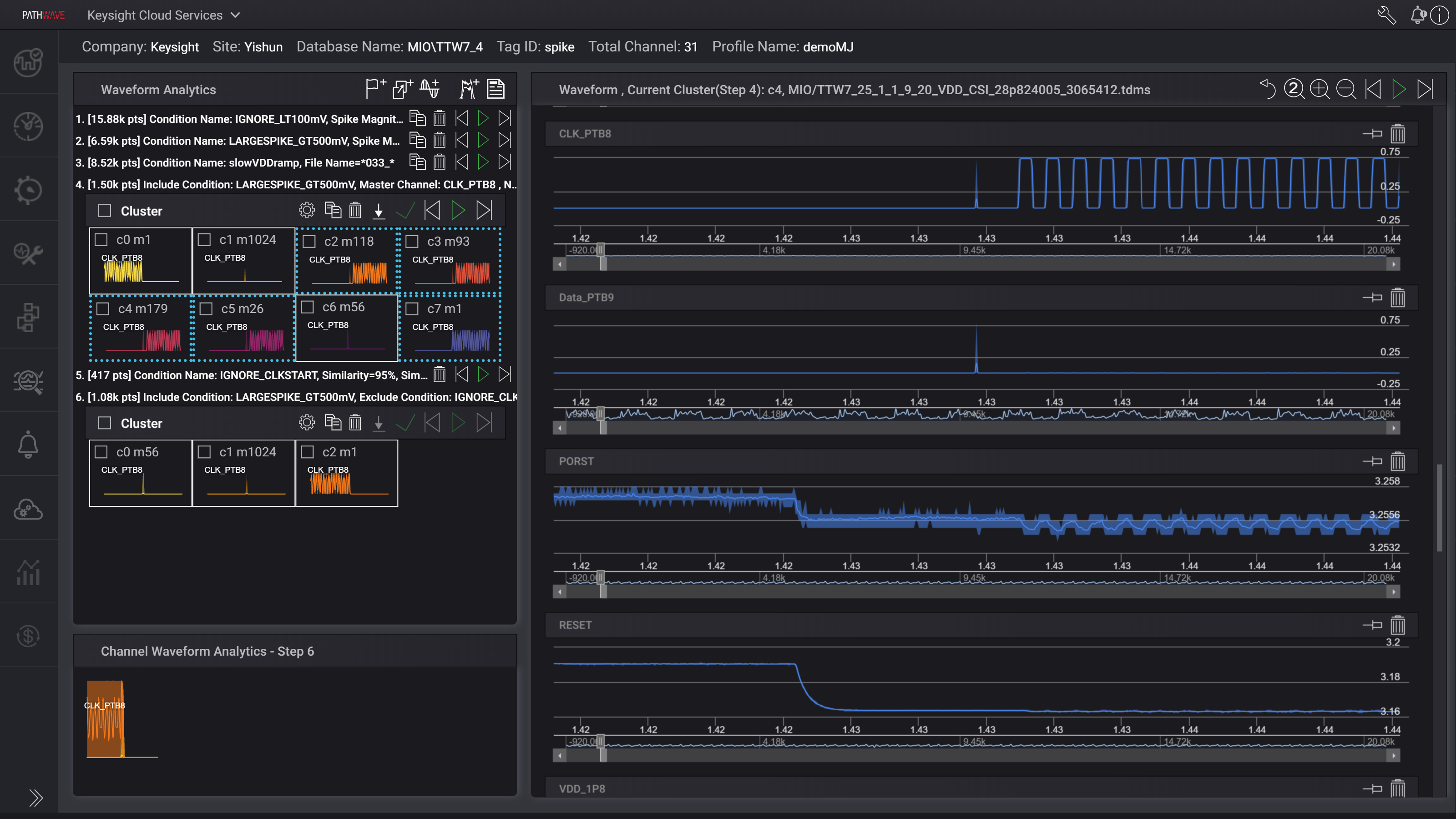The height and width of the screenshot is (819, 1456).
Task: Open the Cluster settings gear
Action: 307,210
